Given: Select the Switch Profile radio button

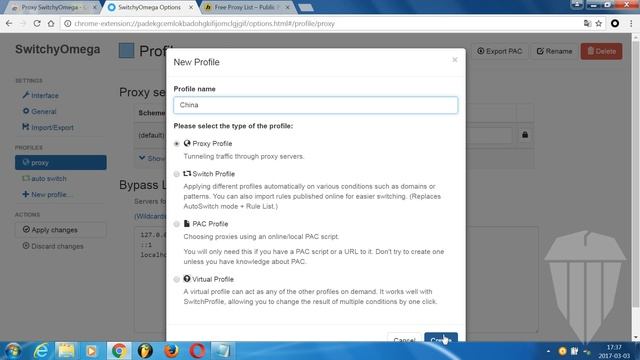Looking at the screenshot, I should tap(176, 174).
